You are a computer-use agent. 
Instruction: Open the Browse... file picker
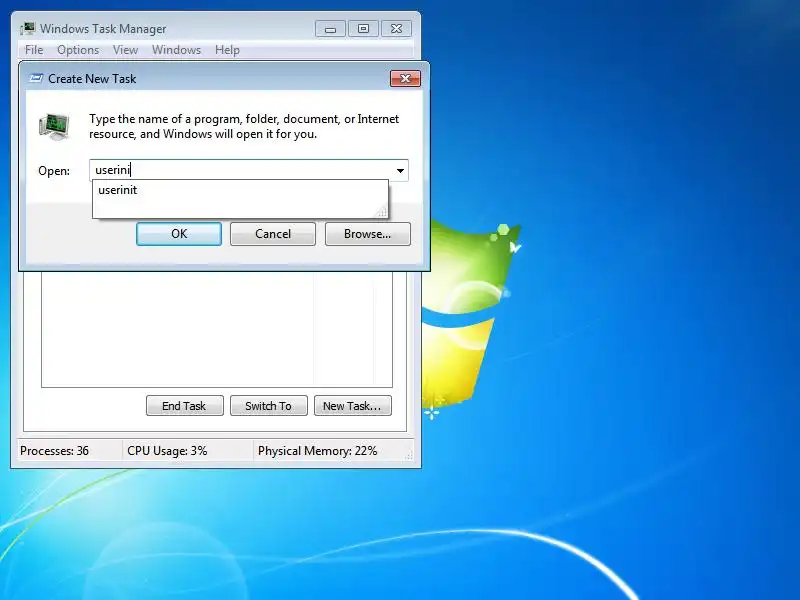point(367,234)
